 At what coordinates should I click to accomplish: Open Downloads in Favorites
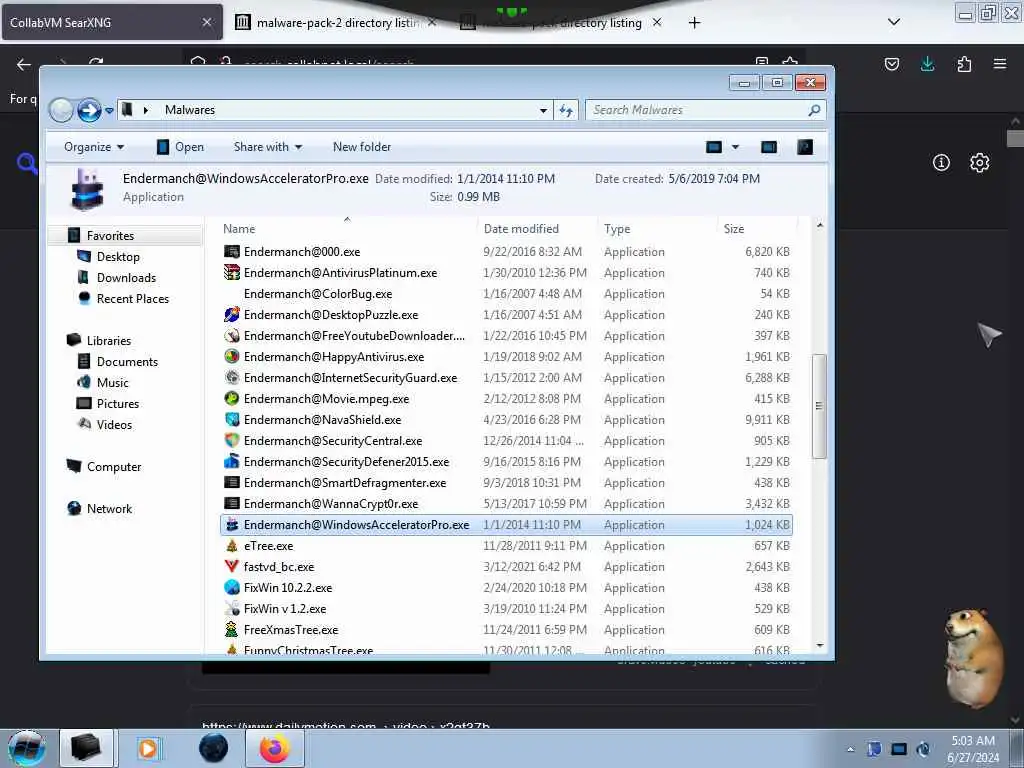coord(126,278)
